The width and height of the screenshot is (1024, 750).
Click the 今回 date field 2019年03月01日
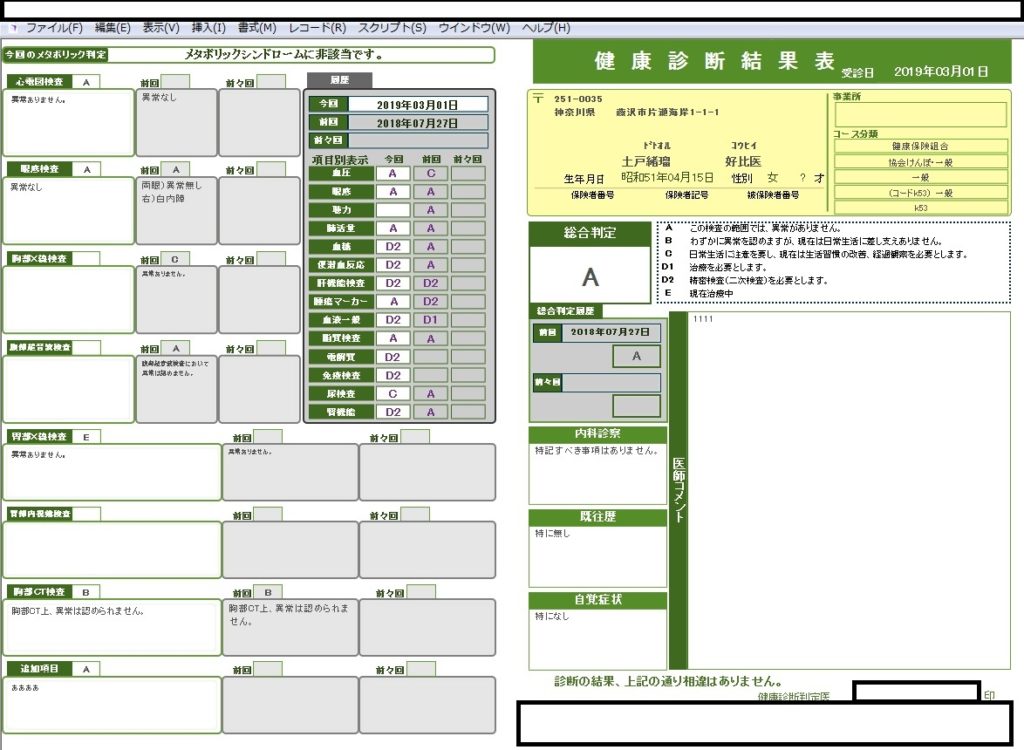417,104
